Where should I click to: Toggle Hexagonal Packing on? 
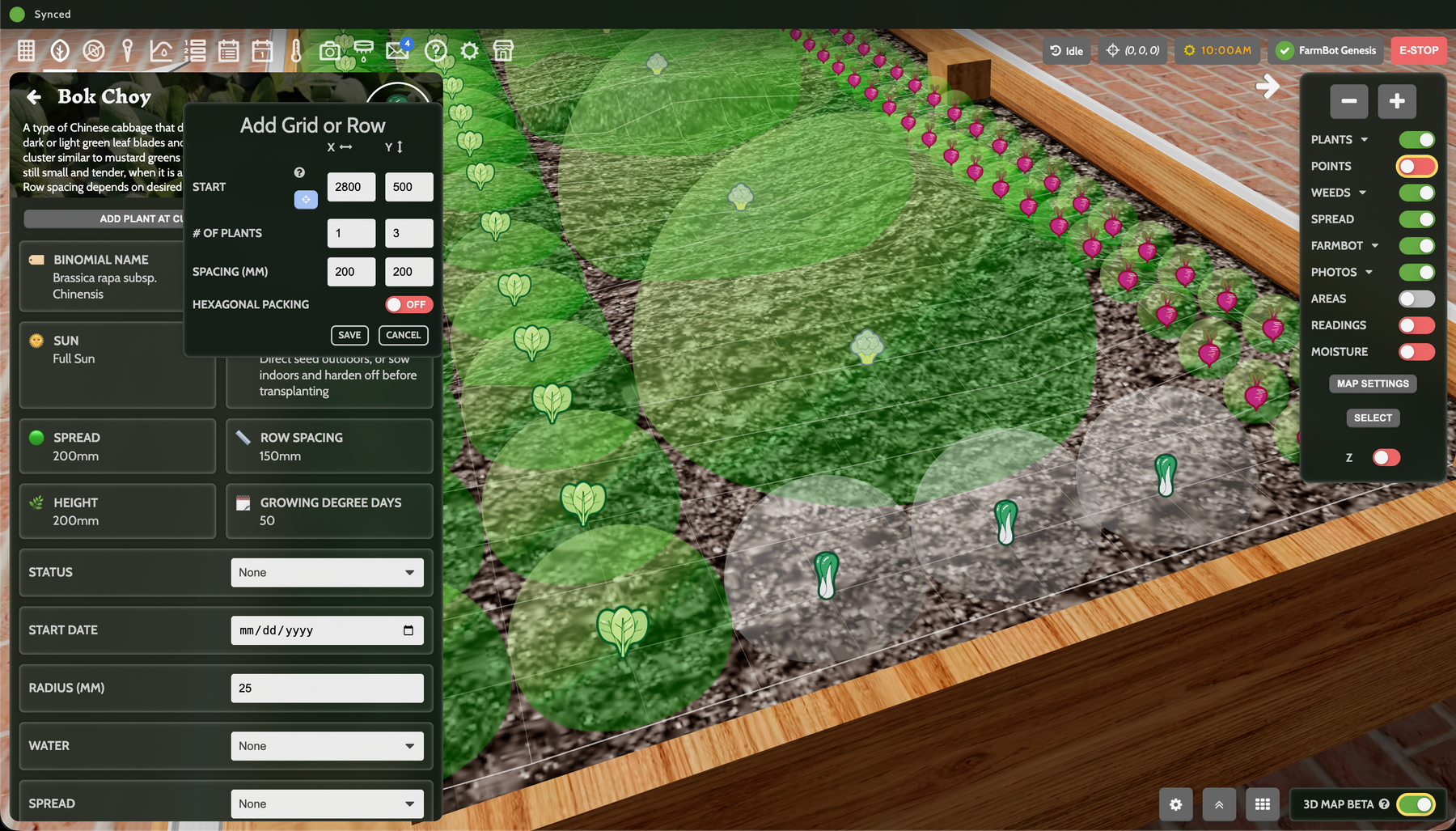pos(408,305)
